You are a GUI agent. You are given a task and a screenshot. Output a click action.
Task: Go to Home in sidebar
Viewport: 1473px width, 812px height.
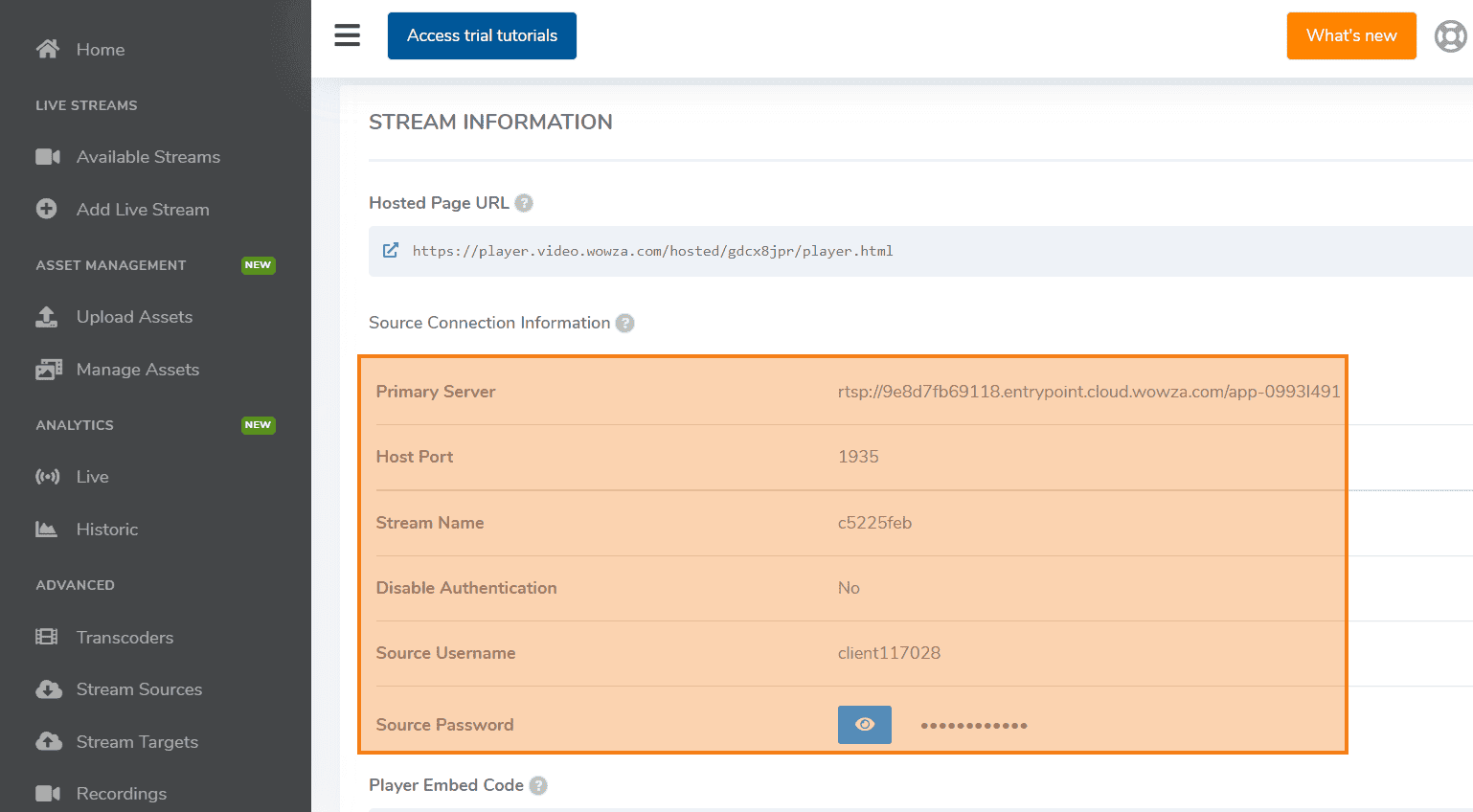click(101, 50)
